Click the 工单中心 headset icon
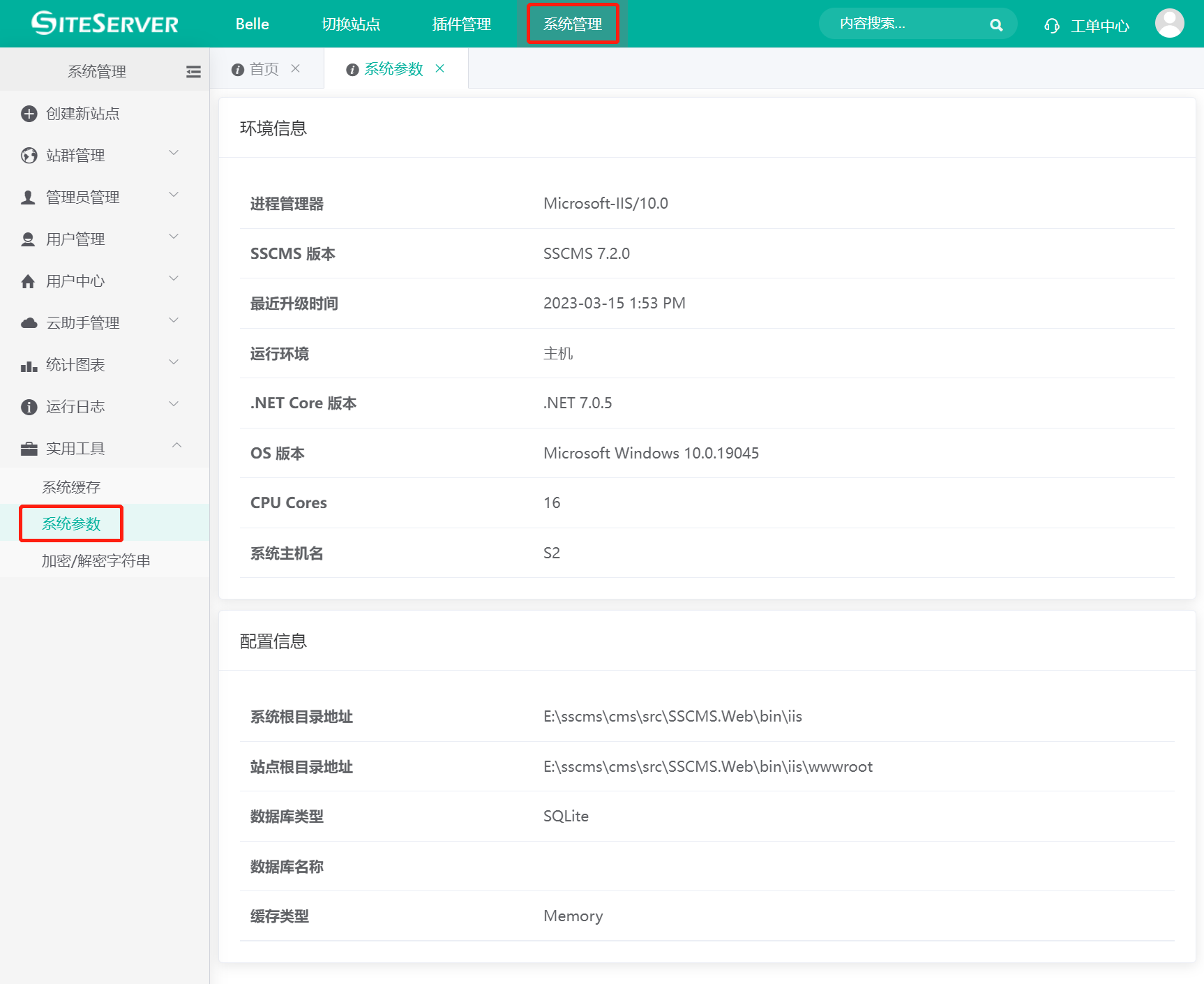 pos(1052,25)
